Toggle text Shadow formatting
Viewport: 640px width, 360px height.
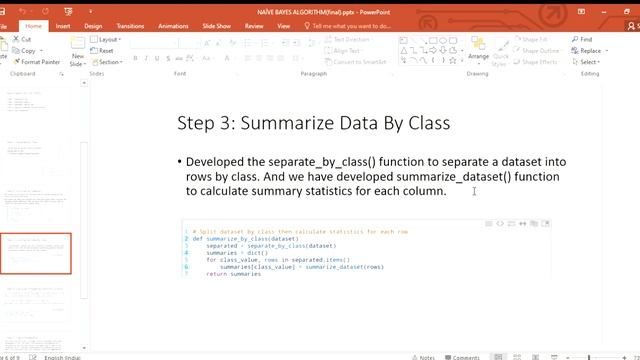[168, 59]
